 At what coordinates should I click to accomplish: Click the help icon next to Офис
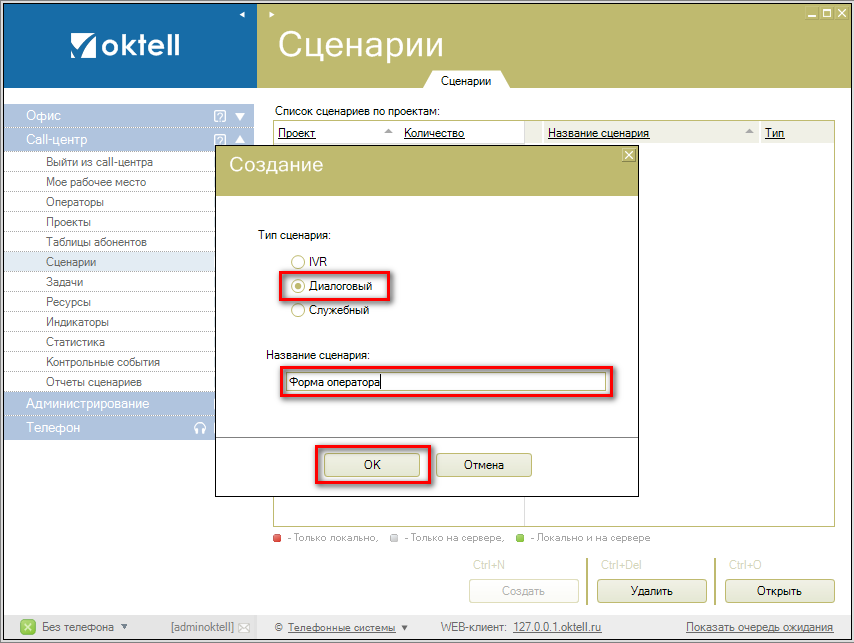pos(220,116)
